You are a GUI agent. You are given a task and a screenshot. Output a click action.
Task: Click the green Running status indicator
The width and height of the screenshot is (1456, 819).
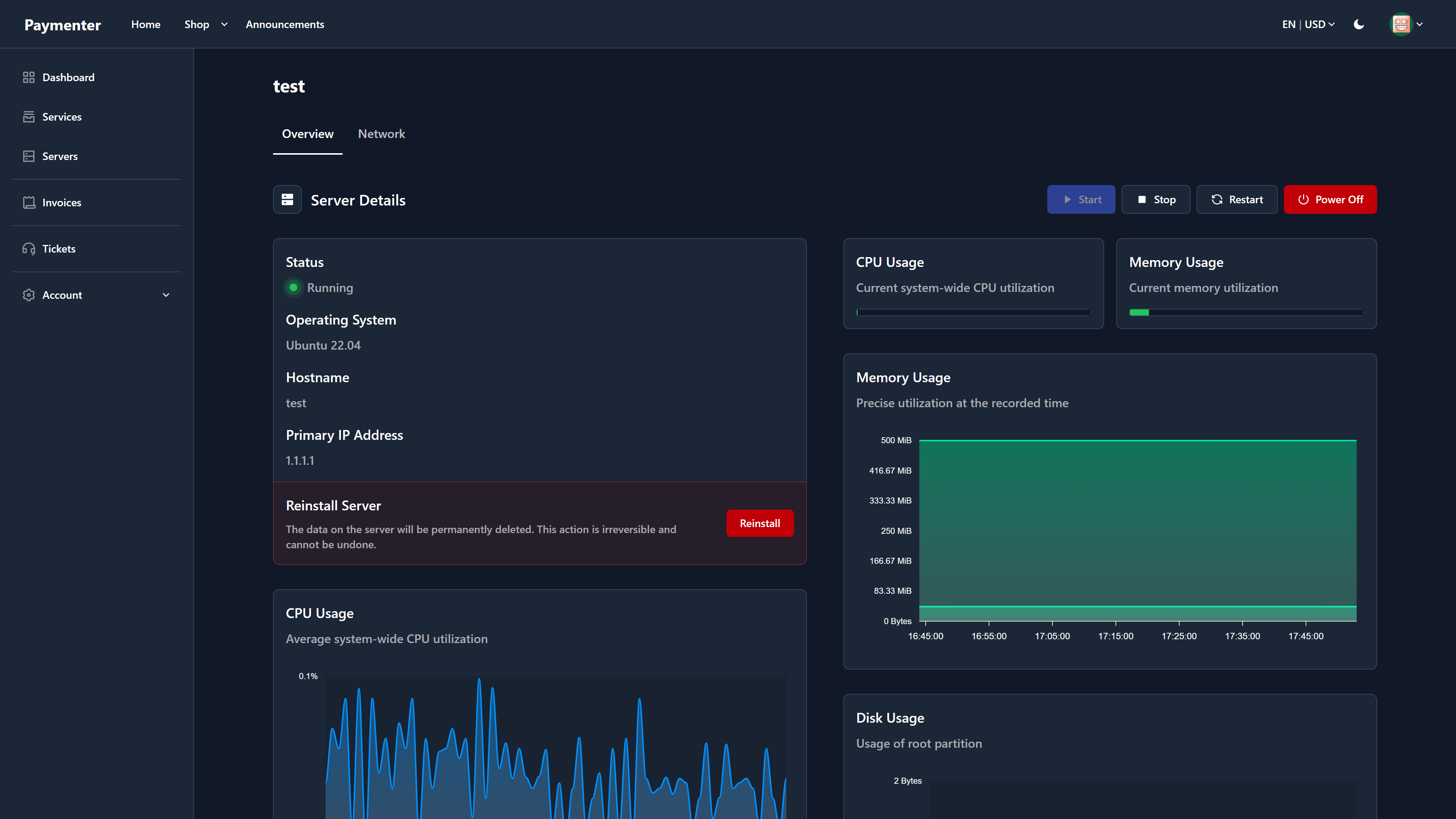tap(293, 288)
